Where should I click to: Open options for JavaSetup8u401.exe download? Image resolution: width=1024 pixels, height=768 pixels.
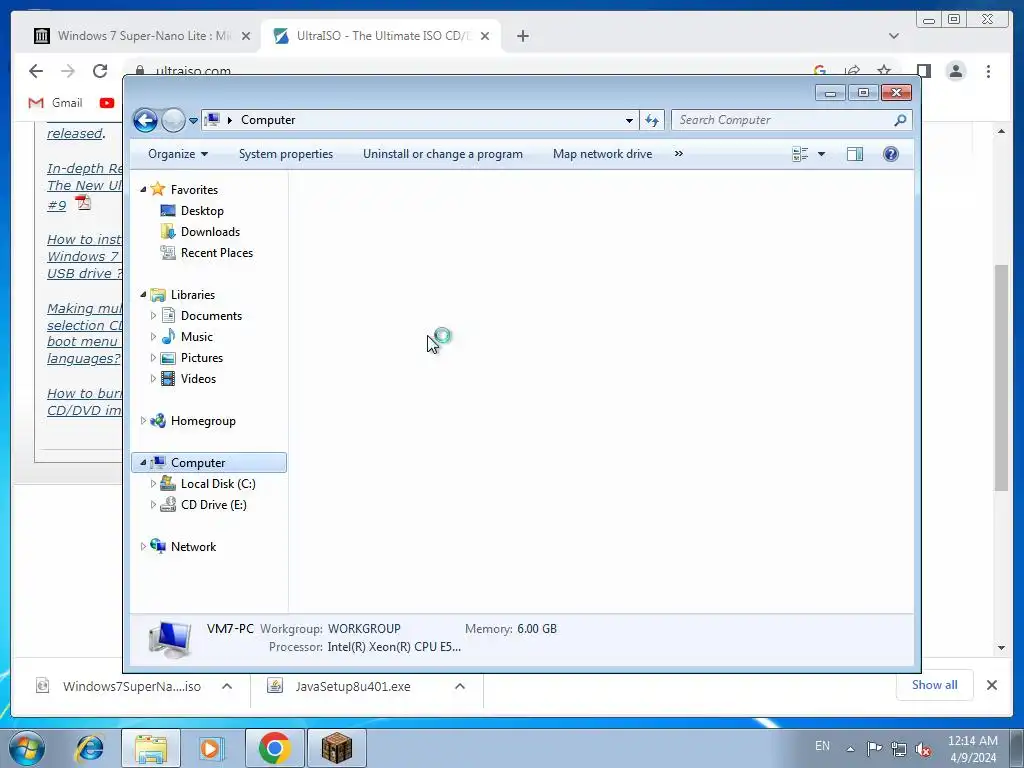460,686
